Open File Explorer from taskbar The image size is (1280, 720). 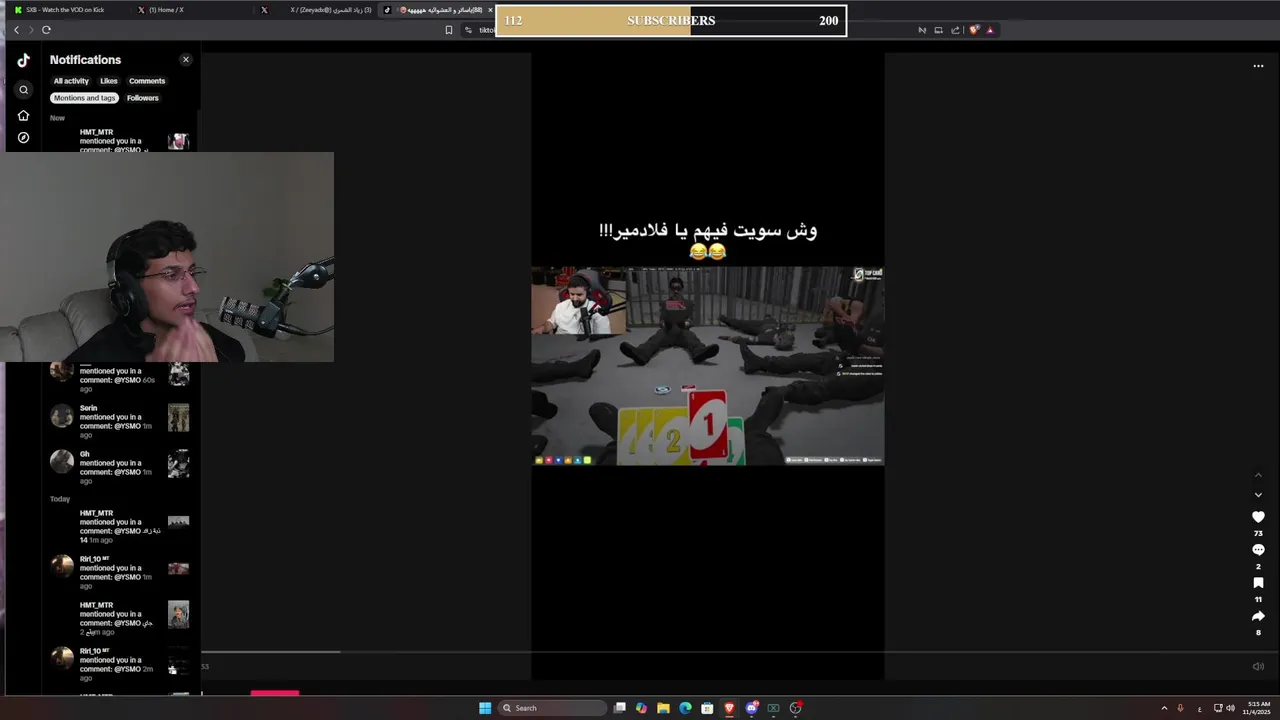(x=663, y=708)
